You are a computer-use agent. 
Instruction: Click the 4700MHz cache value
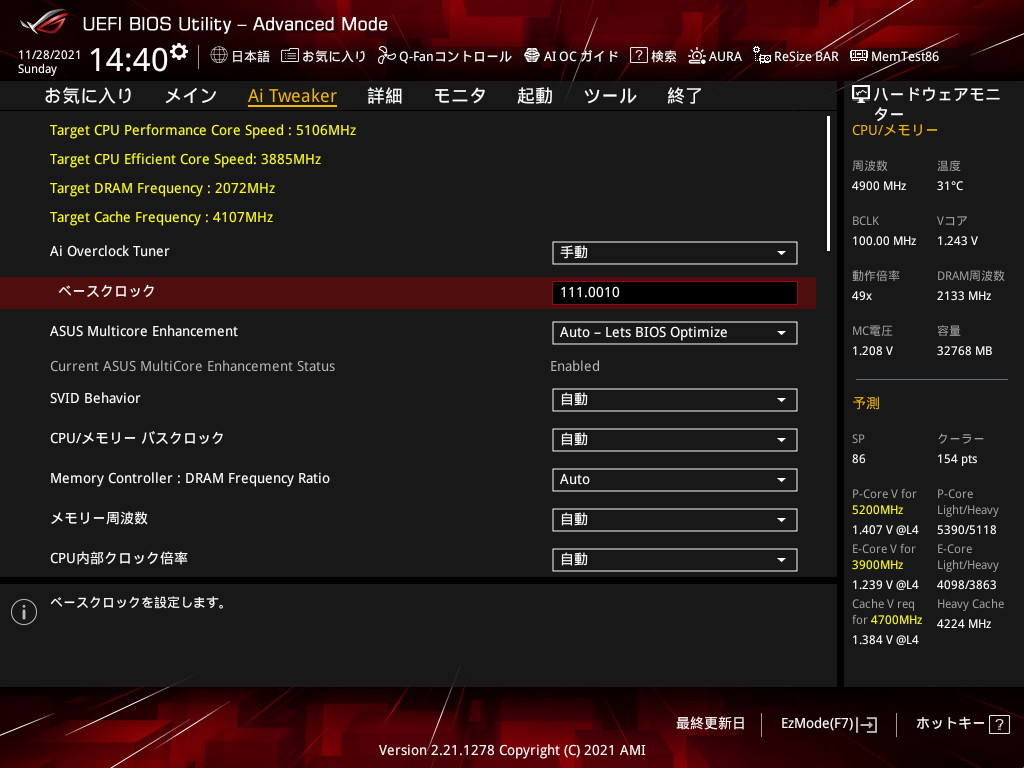(x=897, y=620)
